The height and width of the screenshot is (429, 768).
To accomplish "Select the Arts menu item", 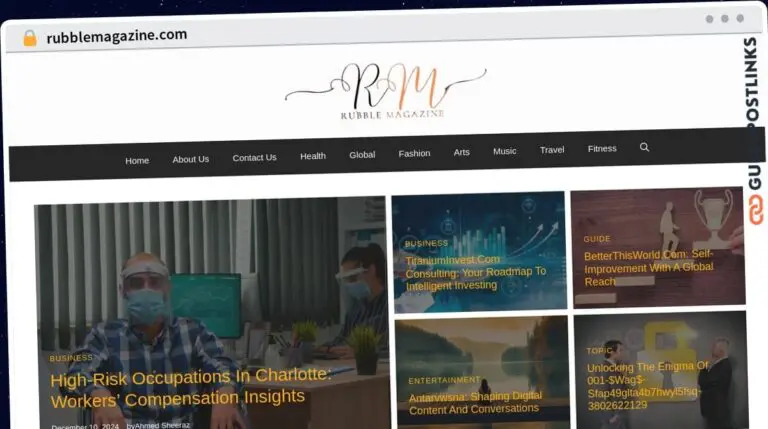I will coord(461,152).
